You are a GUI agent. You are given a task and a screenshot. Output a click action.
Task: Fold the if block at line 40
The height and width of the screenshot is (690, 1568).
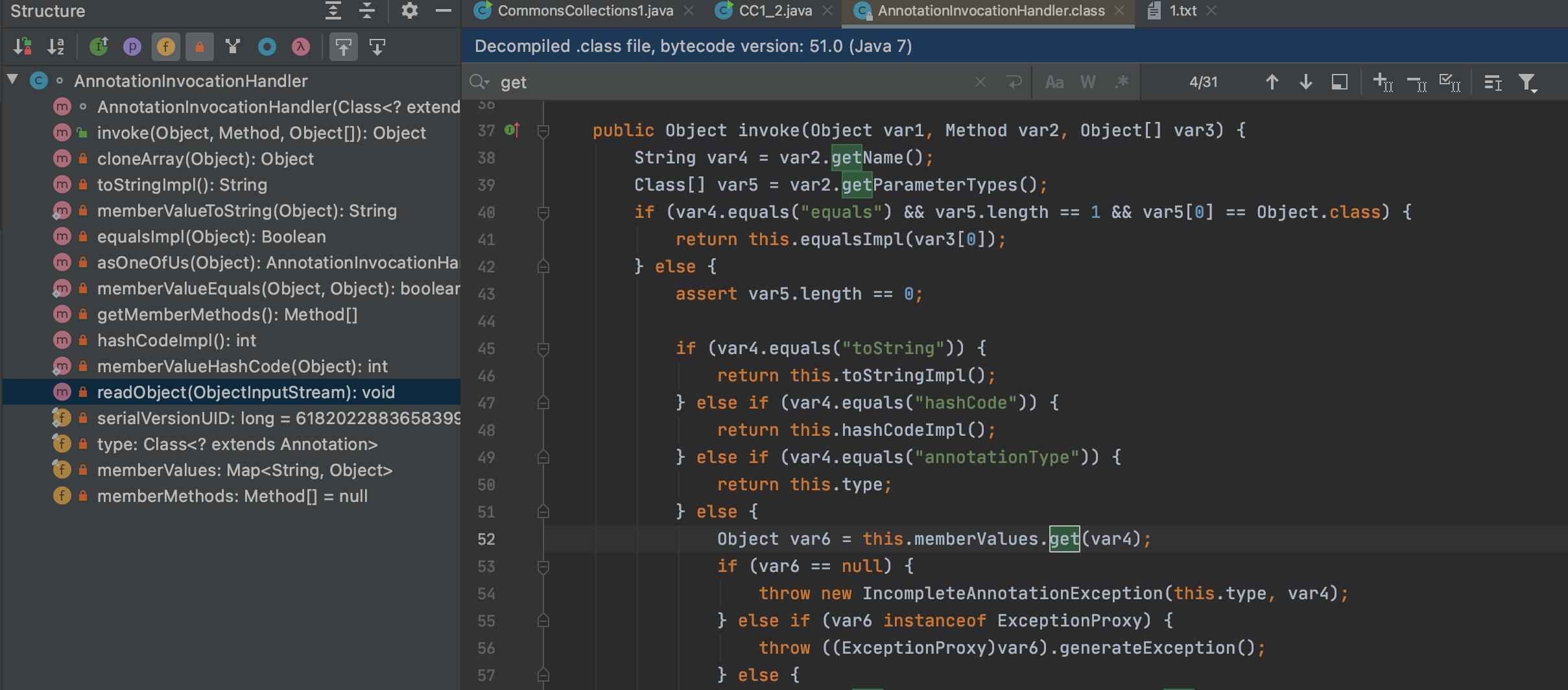543,213
